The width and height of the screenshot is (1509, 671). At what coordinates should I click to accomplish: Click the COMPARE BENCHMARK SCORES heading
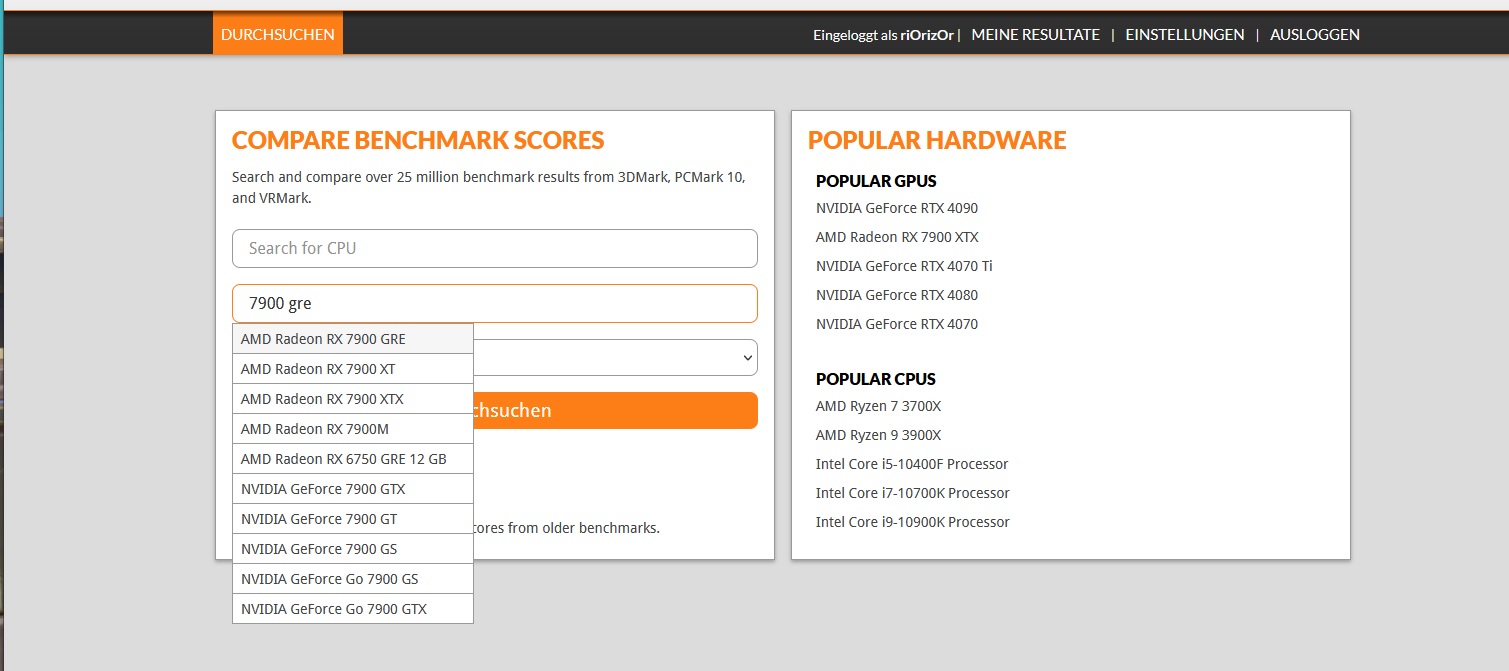418,140
